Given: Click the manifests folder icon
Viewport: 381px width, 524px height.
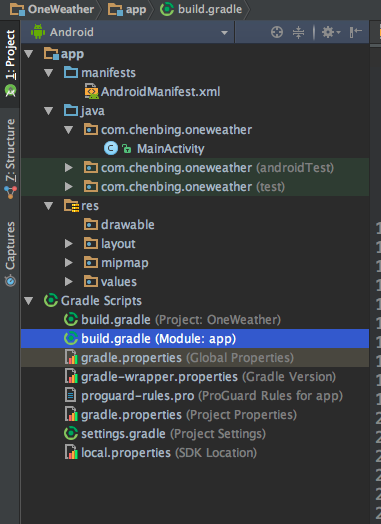Looking at the screenshot, I should tap(71, 73).
